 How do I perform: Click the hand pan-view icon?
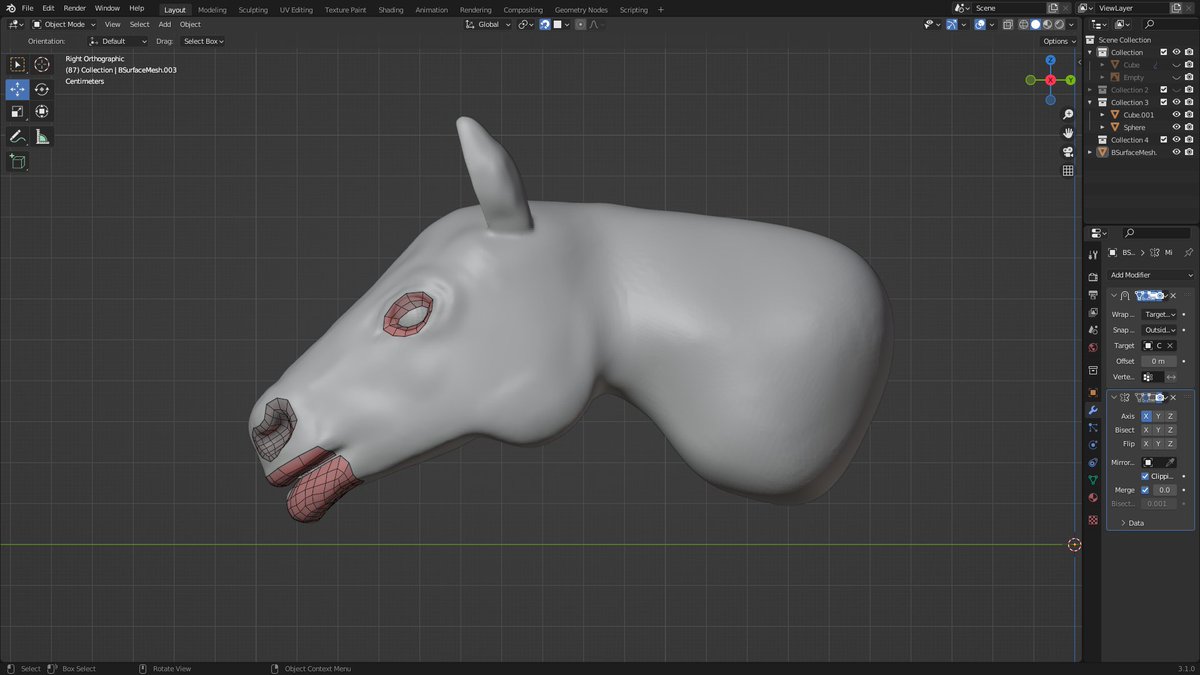pos(1068,133)
